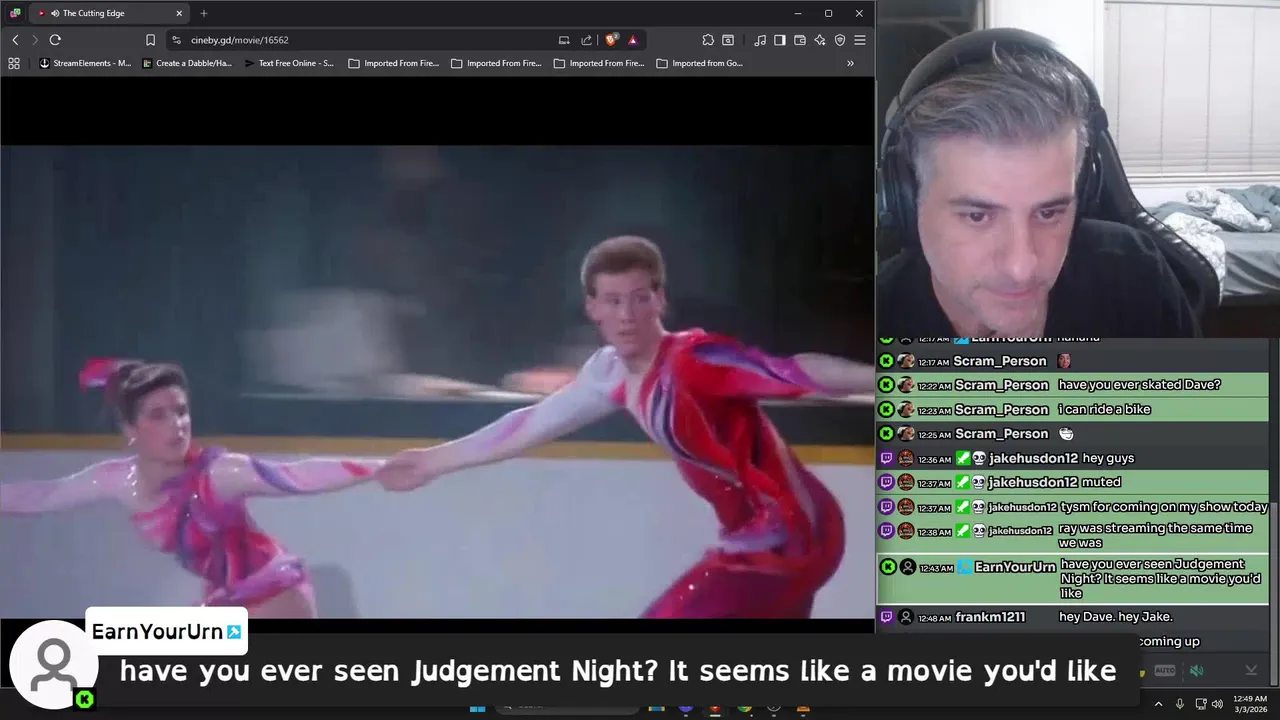Open a new browser tab
The image size is (1280, 720).
pos(204,13)
